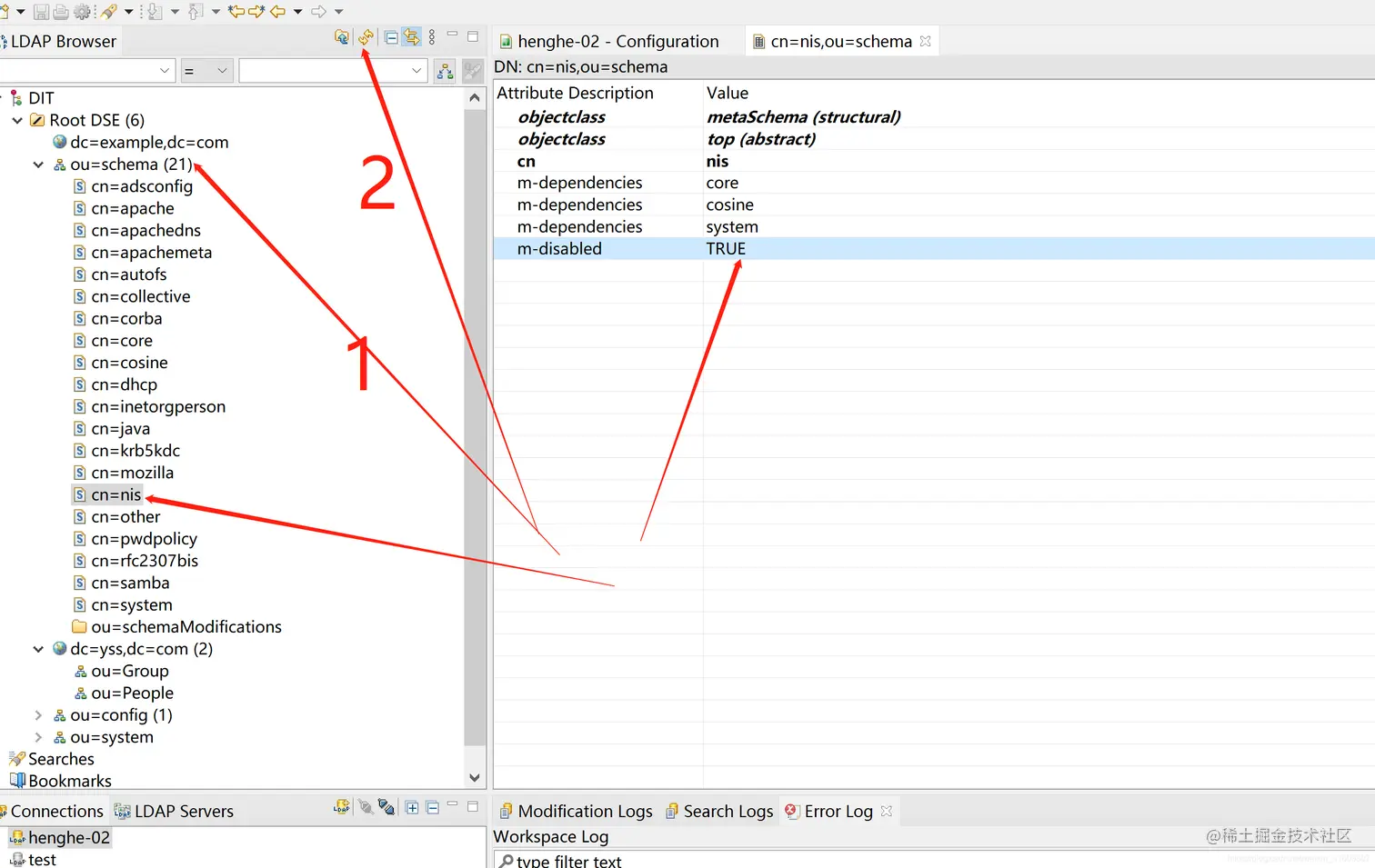Image resolution: width=1375 pixels, height=868 pixels.
Task: Open the equals operator dropdown
Action: pyautogui.click(x=206, y=71)
